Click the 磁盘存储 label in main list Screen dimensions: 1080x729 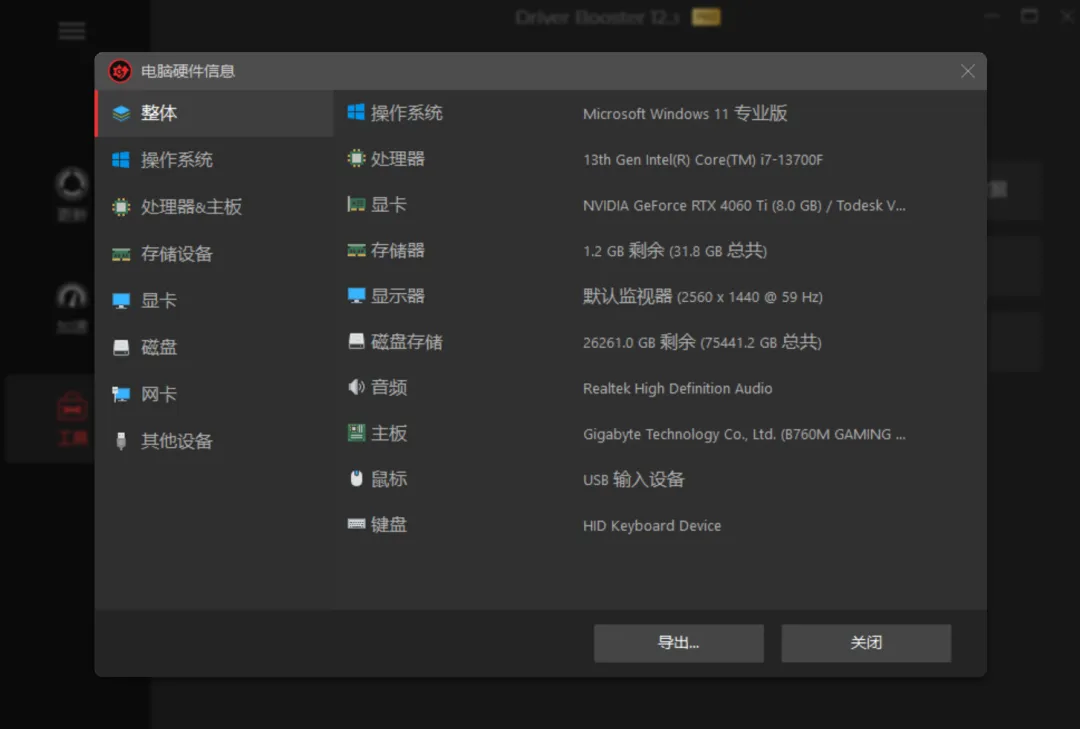pyautogui.click(x=406, y=342)
